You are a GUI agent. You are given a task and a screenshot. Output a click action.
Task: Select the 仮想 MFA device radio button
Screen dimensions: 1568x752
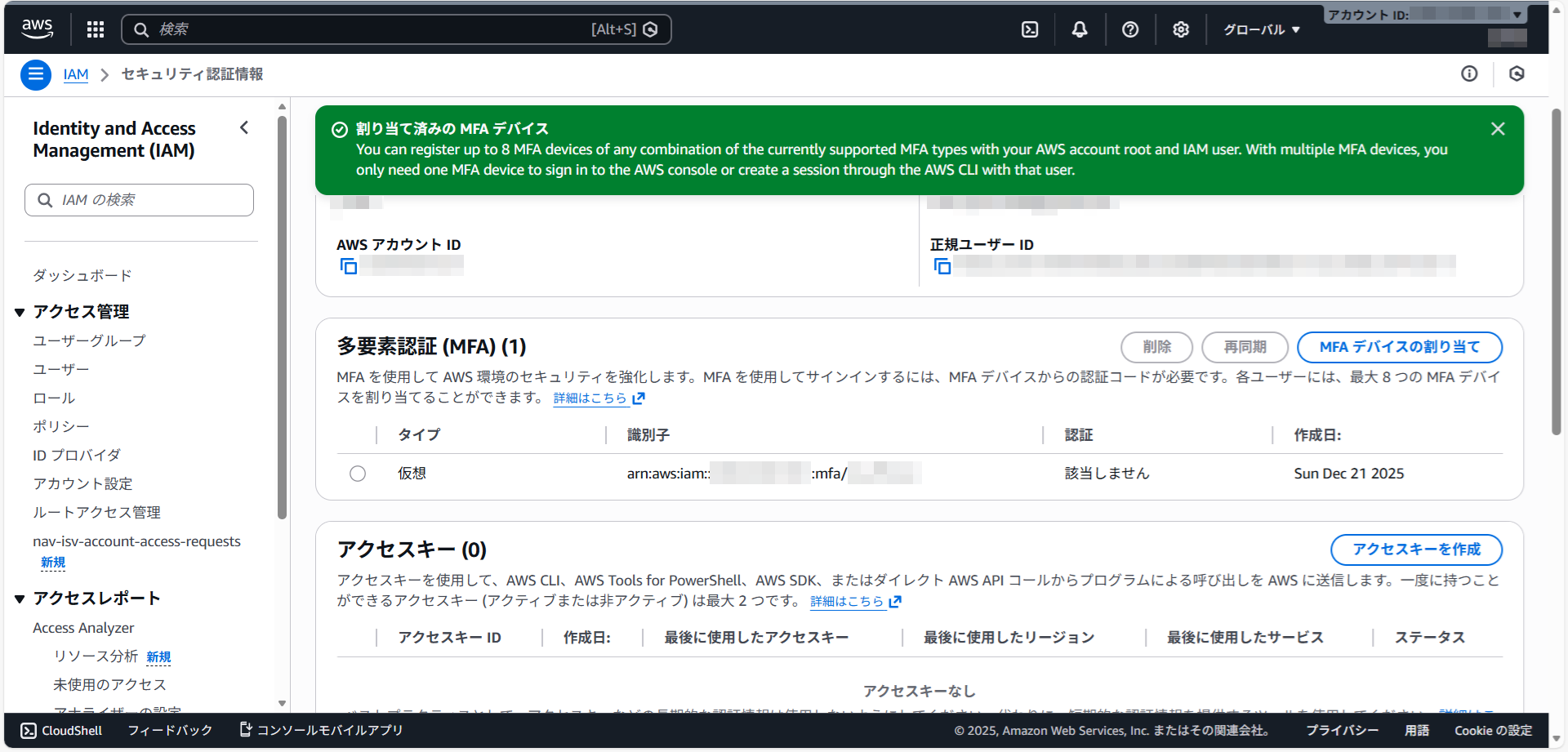tap(358, 474)
